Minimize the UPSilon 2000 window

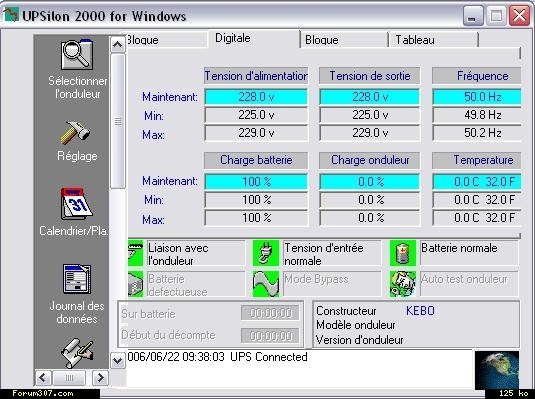[473, 16]
